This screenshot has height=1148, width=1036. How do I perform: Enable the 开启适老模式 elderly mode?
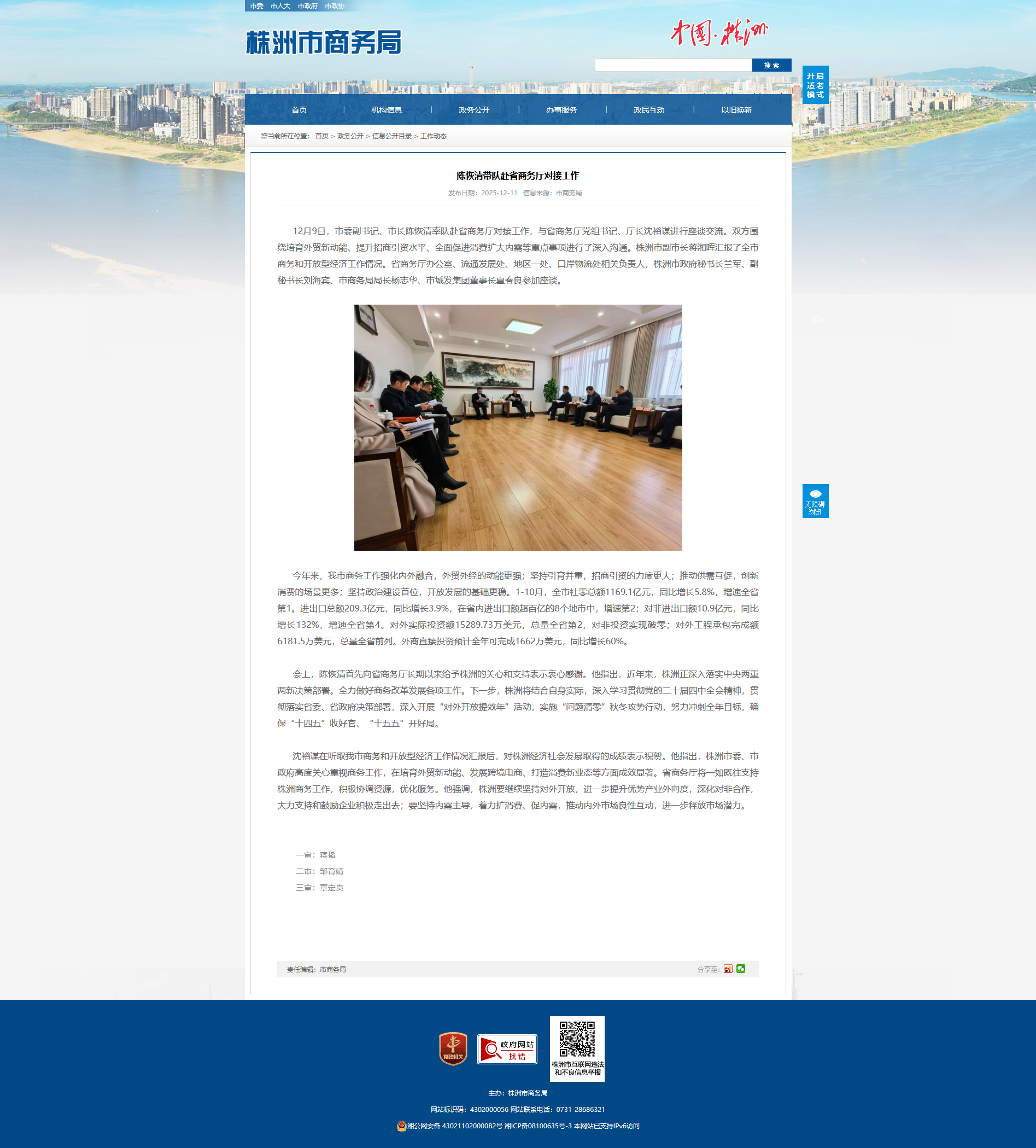coord(815,85)
